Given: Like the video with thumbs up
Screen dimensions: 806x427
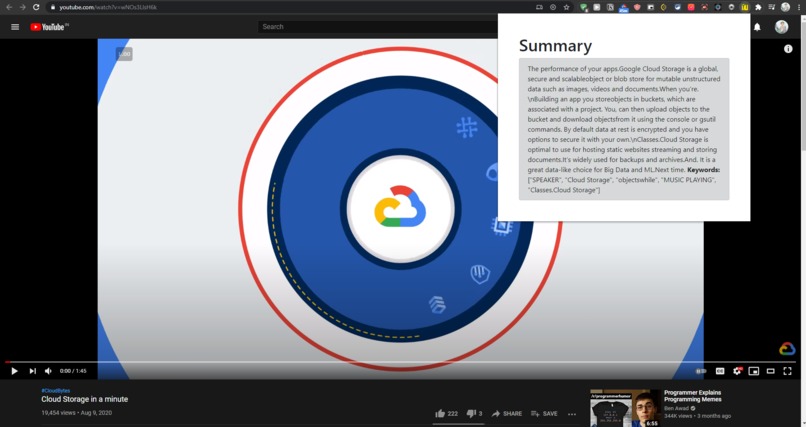Looking at the screenshot, I should pos(446,414).
